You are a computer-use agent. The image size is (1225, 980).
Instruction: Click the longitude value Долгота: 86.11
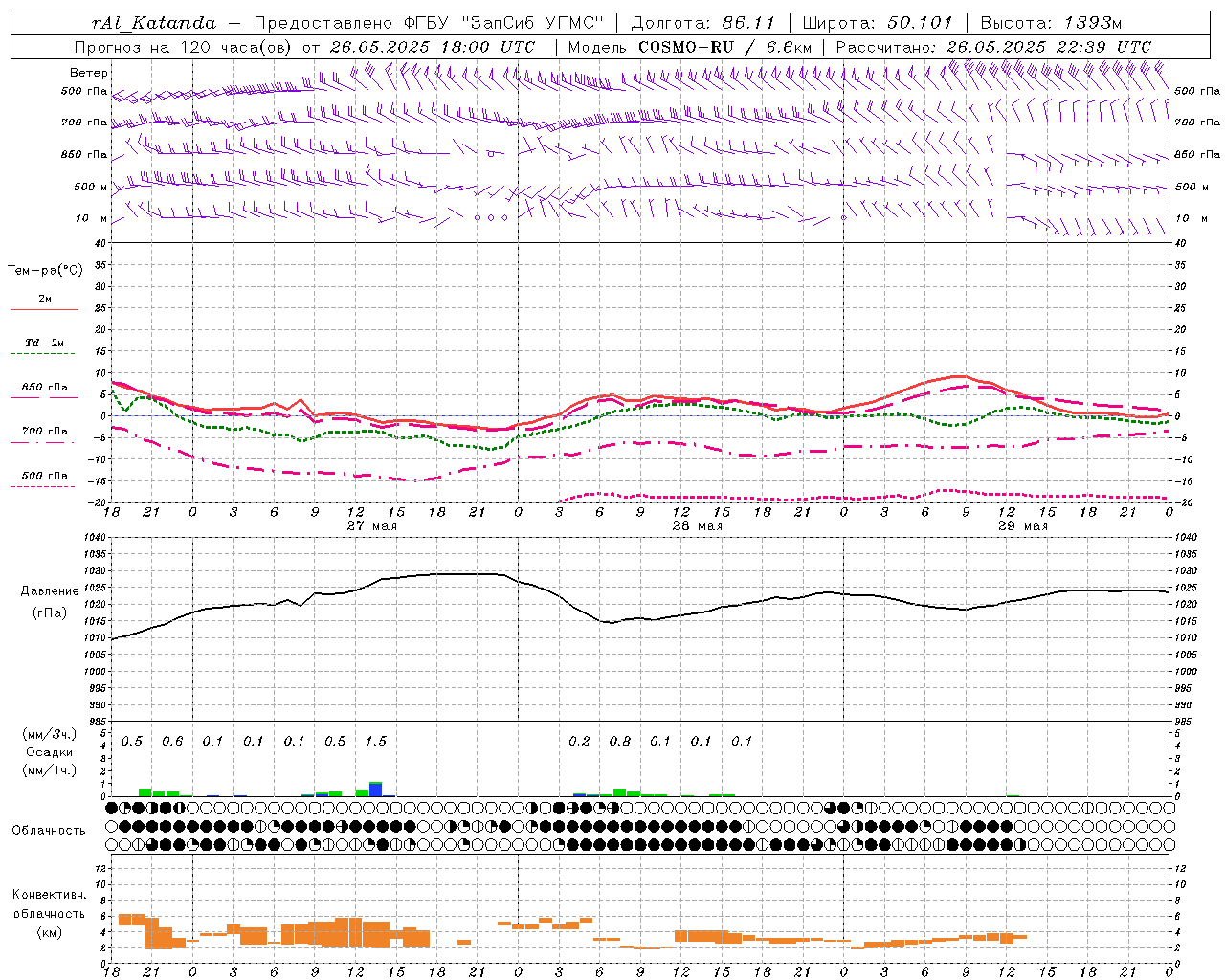(x=702, y=23)
